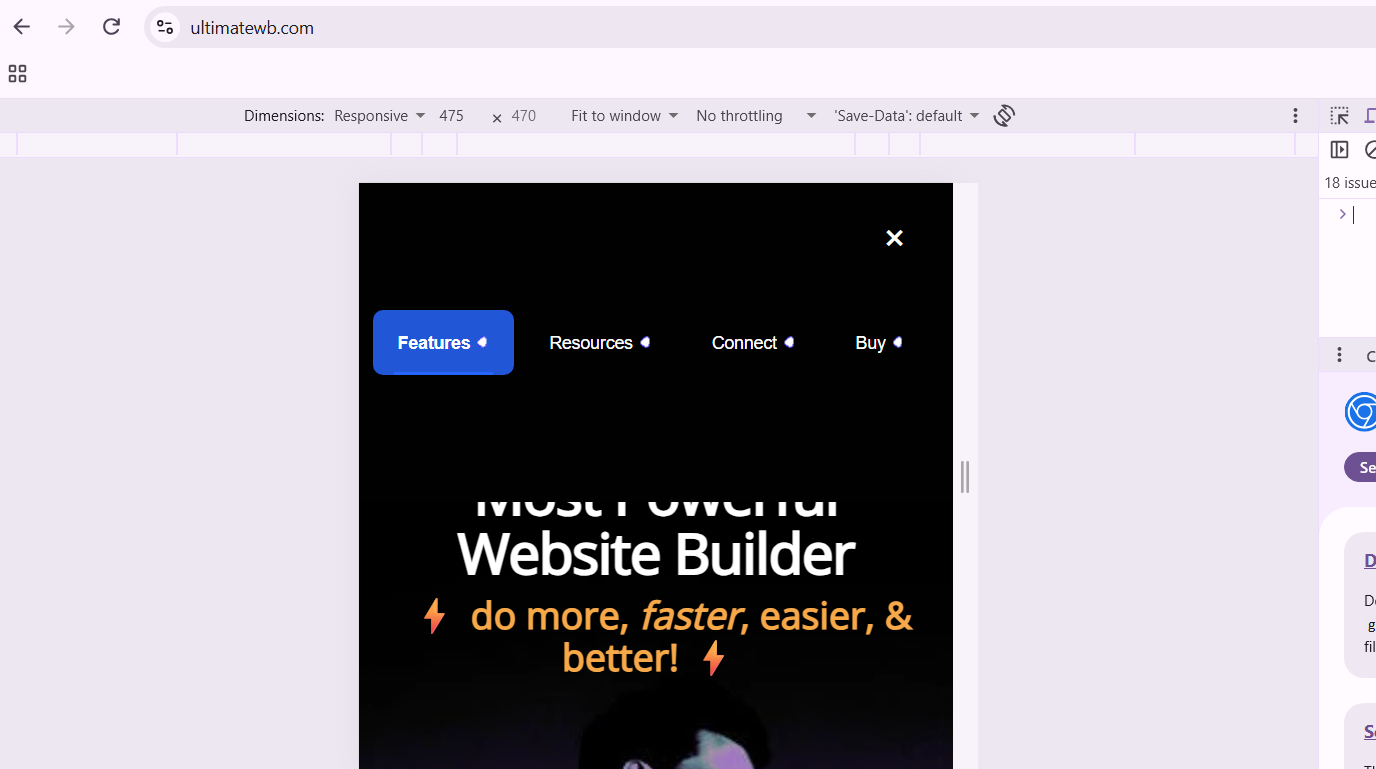This screenshot has width=1376, height=769.
Task: Click the arrow icon beside Connect
Action: click(789, 342)
